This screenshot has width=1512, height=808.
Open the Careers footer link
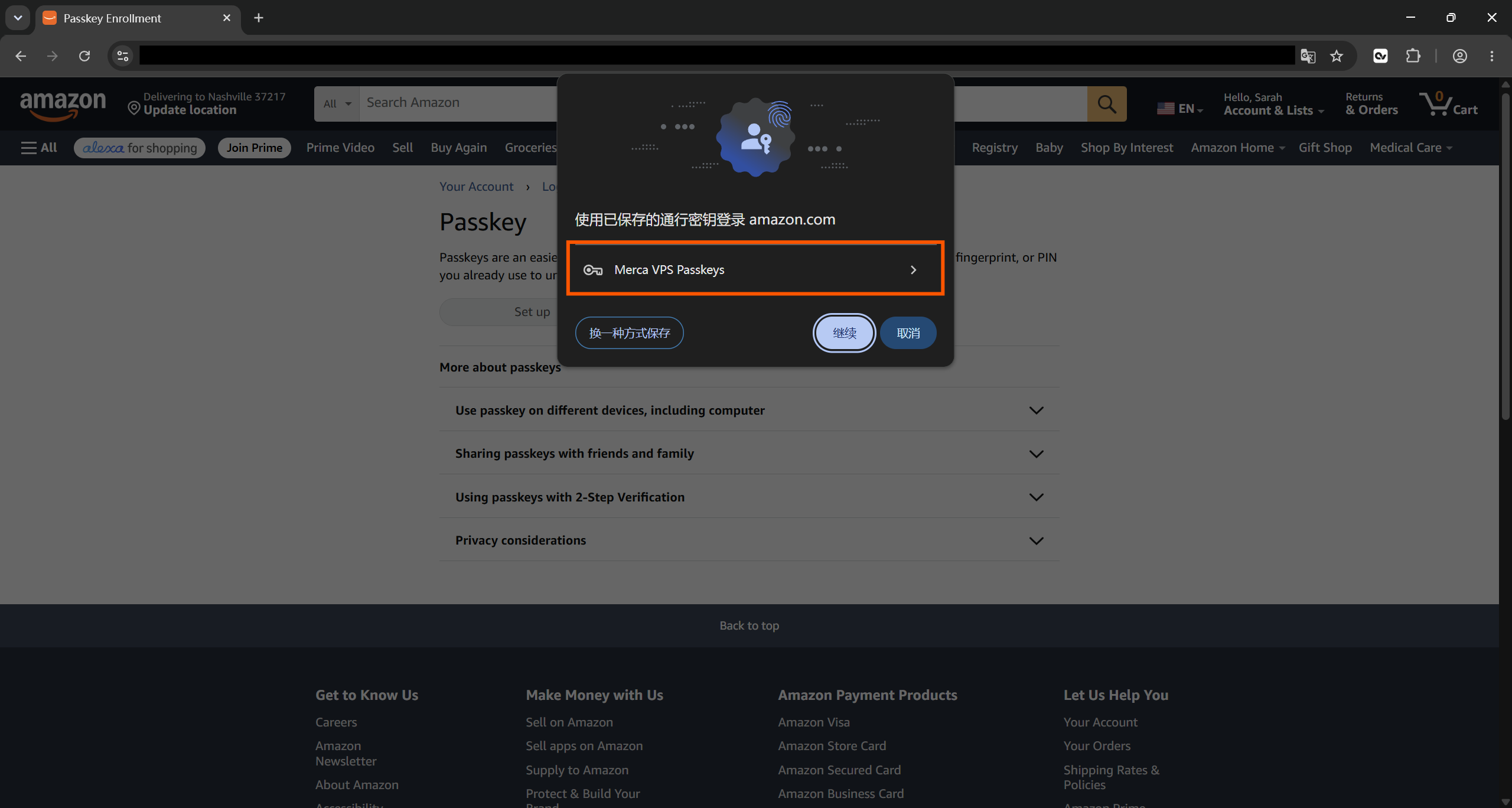click(336, 722)
